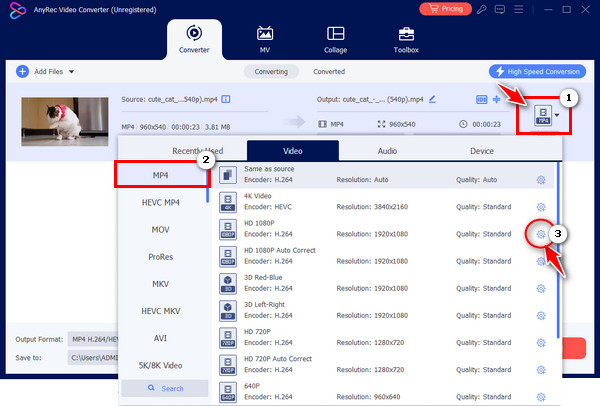The image size is (600, 406).
Task: Open settings gear for 3D Left-Right
Action: (x=541, y=316)
